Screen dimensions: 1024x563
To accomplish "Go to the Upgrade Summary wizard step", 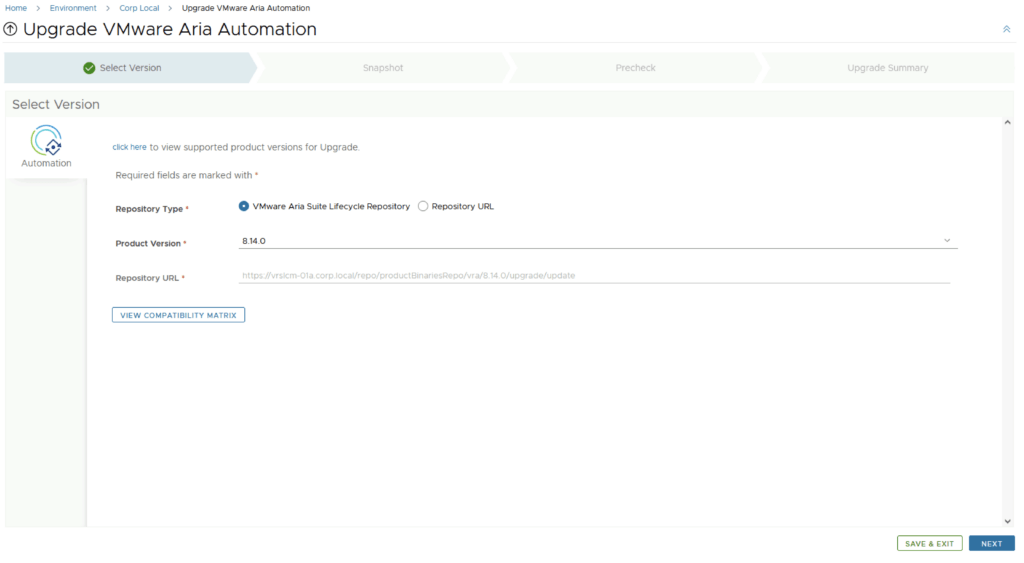I will click(x=888, y=68).
